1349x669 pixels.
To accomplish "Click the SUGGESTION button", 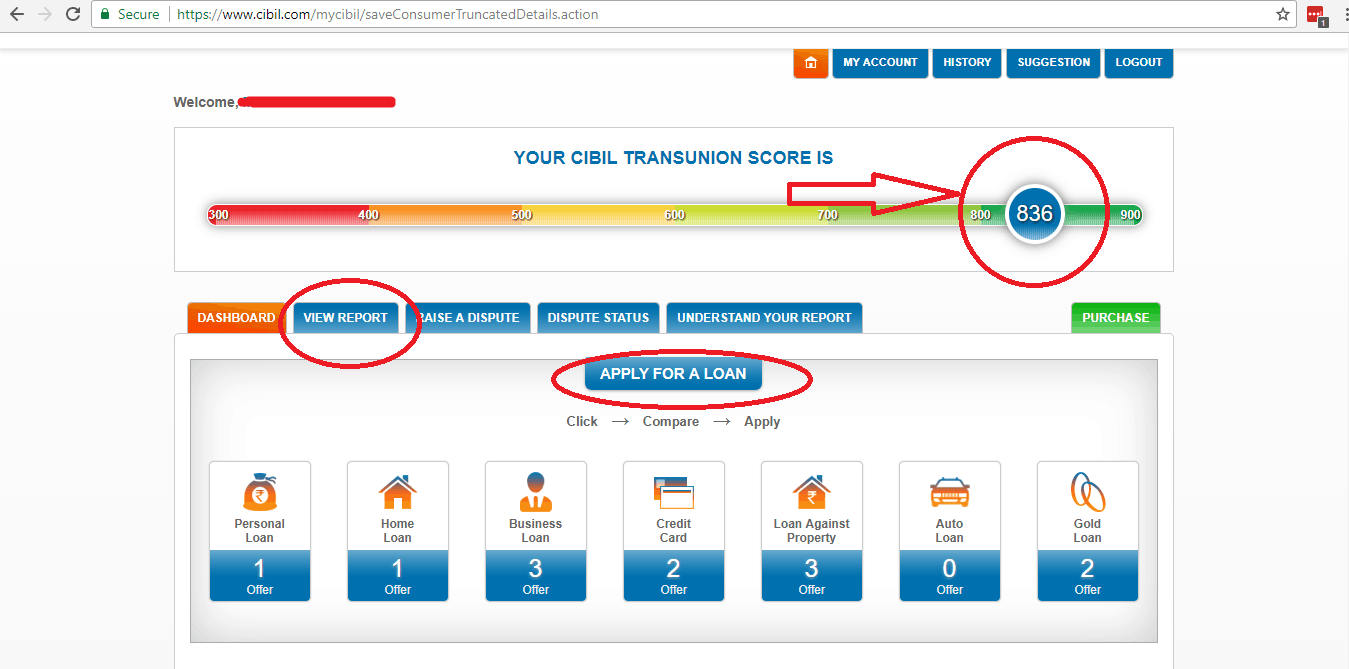I will [1054, 62].
